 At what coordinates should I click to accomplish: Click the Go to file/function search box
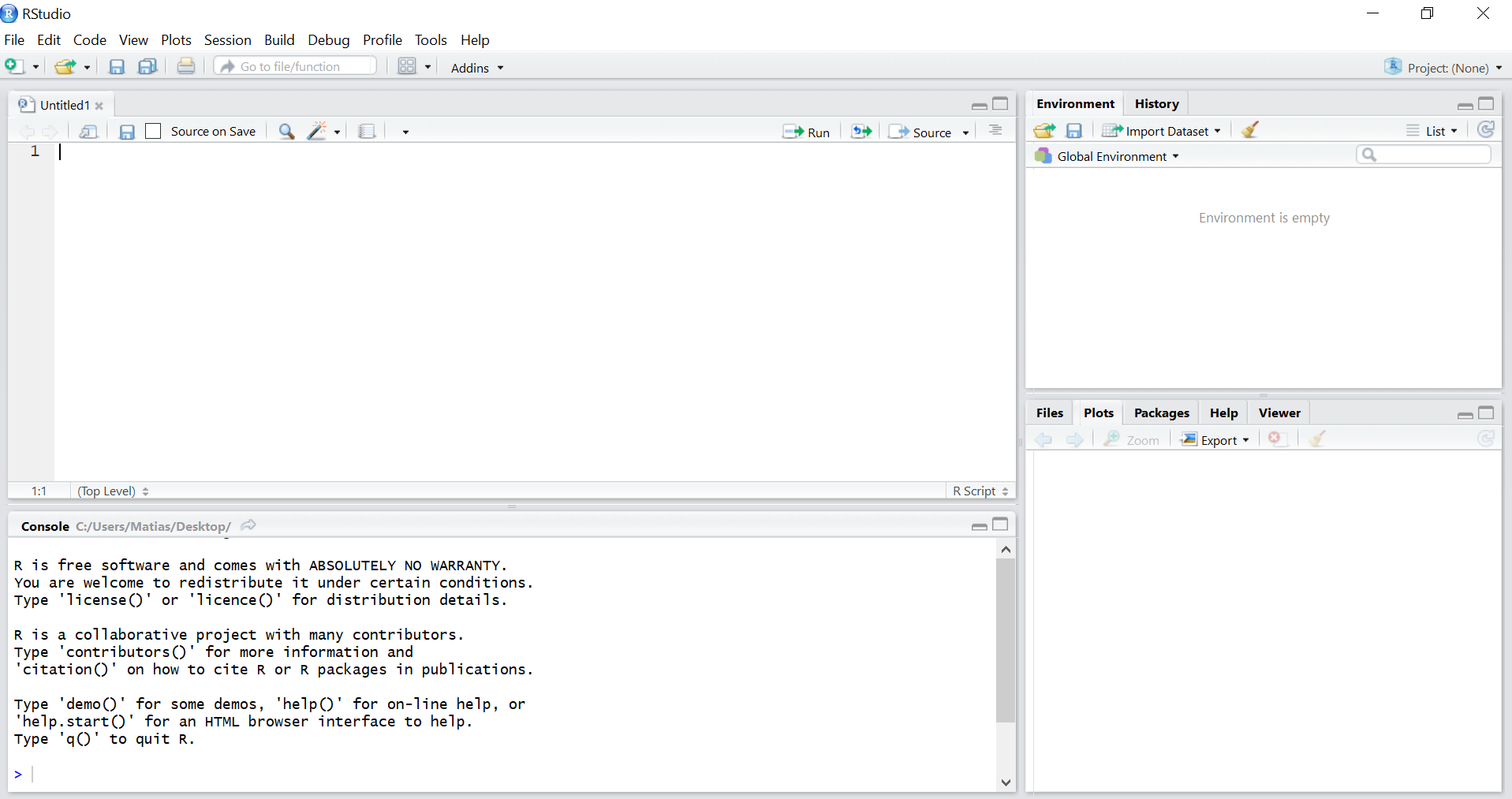295,66
